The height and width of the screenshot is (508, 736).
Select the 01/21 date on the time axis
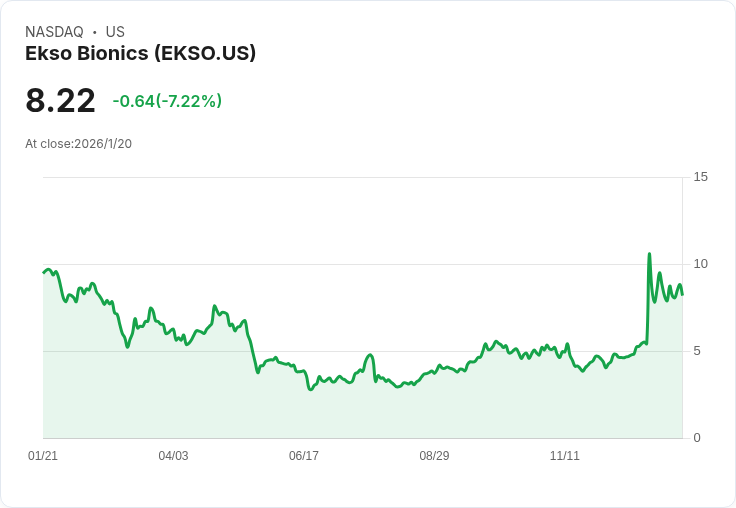point(43,456)
